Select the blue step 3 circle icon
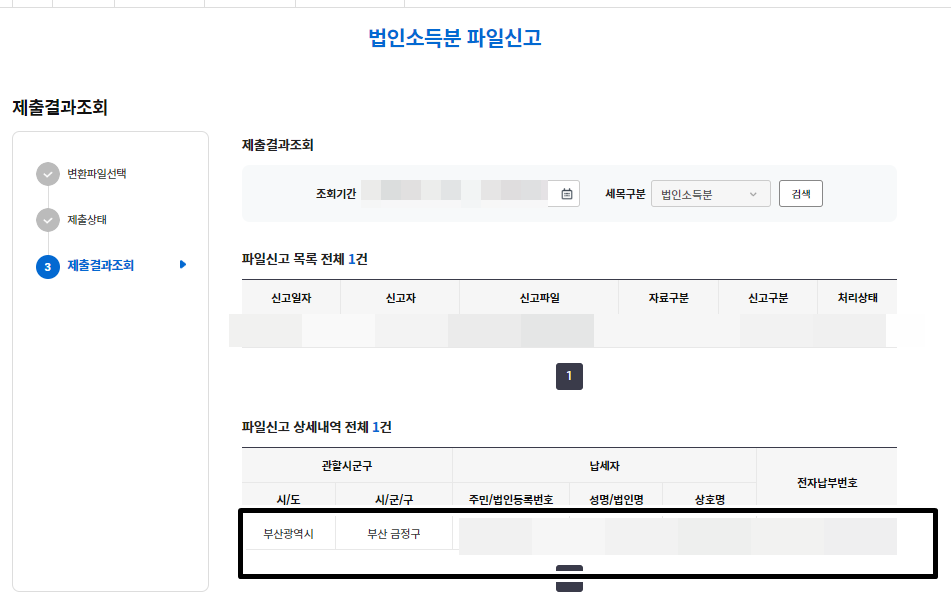 48,267
